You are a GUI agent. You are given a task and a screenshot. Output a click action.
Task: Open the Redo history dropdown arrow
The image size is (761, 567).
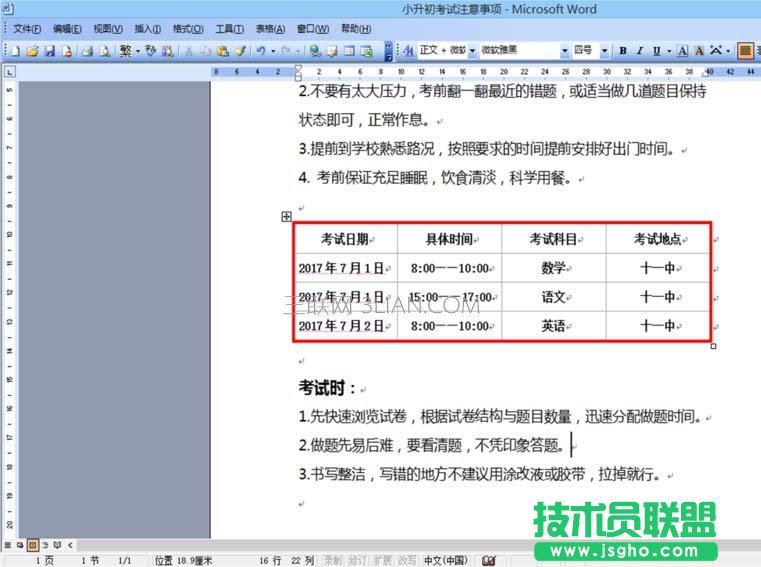(298, 50)
